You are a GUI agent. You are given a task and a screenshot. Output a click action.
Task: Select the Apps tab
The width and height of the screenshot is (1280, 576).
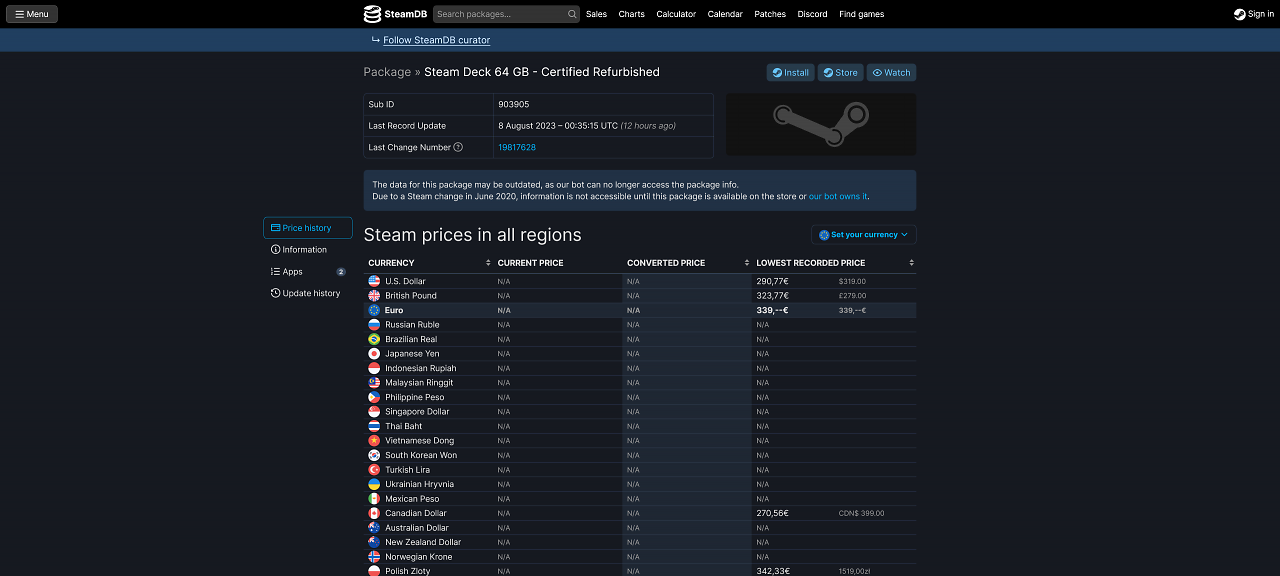pos(308,272)
